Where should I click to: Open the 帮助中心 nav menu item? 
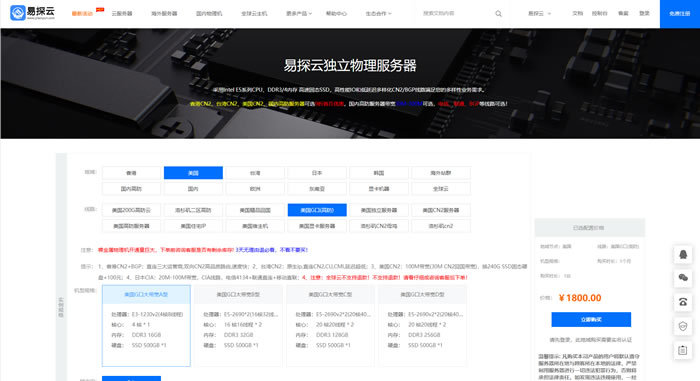[336, 14]
